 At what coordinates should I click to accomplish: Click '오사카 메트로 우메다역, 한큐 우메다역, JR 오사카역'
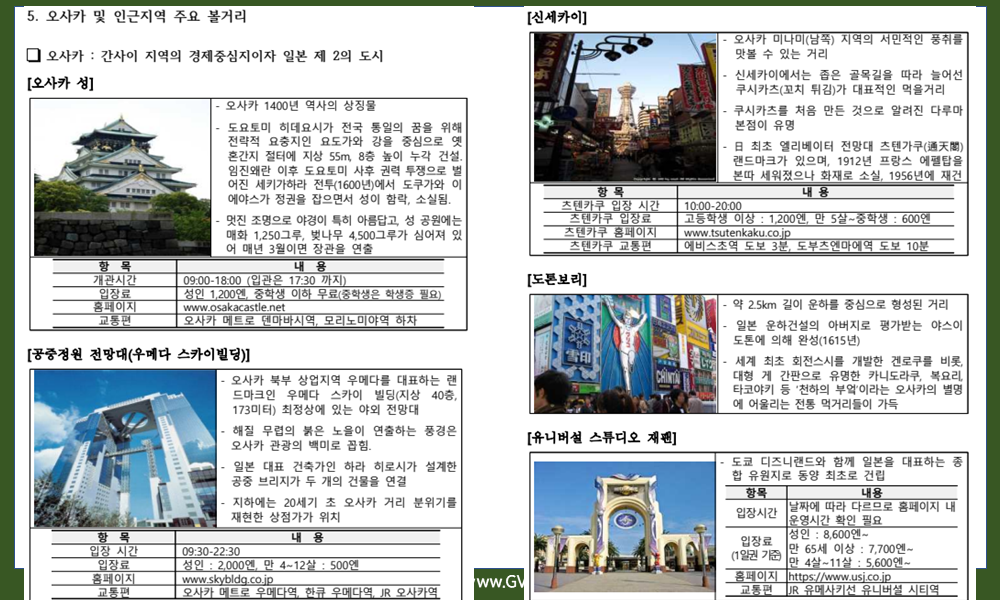point(310,592)
